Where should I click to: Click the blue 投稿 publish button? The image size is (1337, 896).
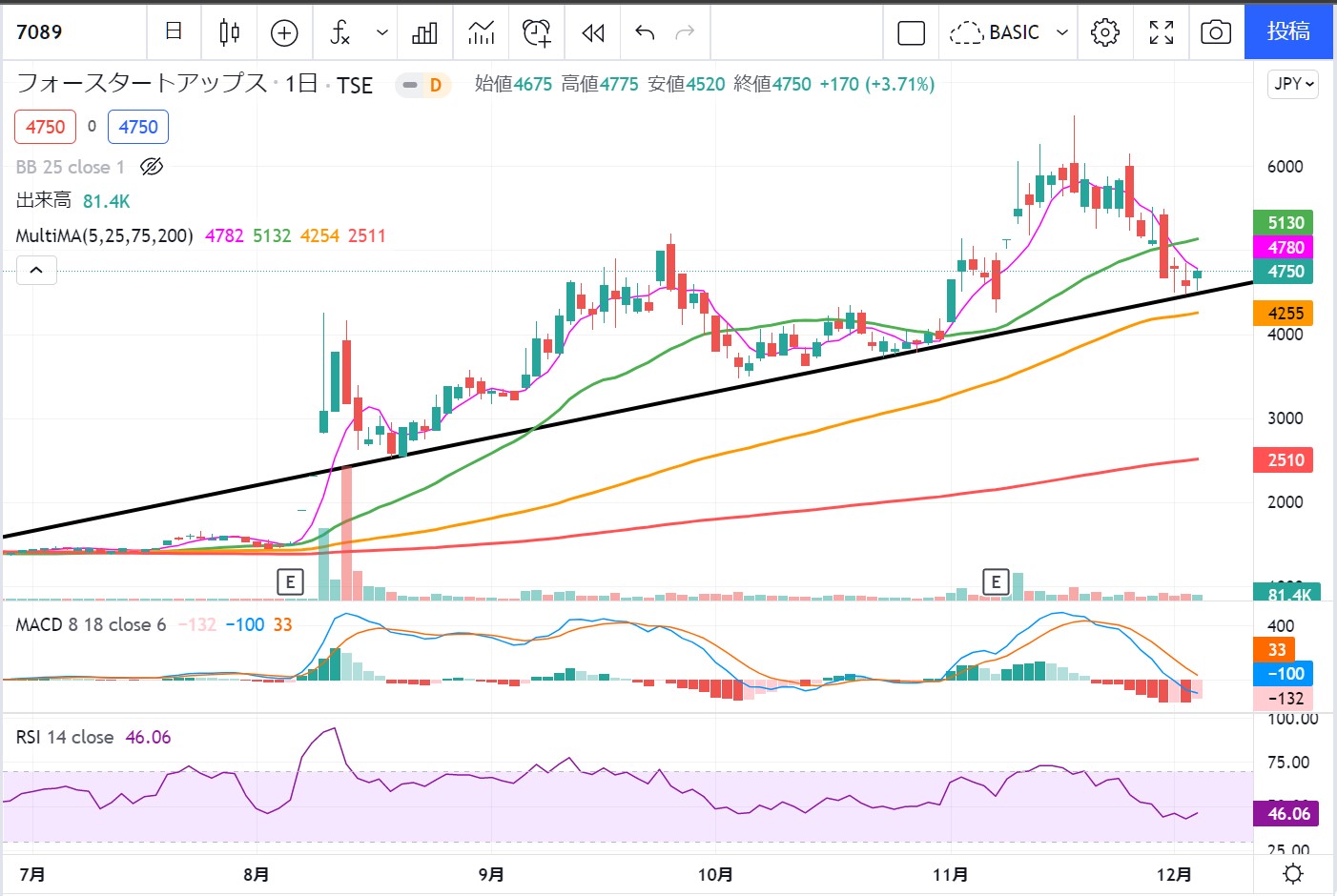pyautogui.click(x=1288, y=31)
